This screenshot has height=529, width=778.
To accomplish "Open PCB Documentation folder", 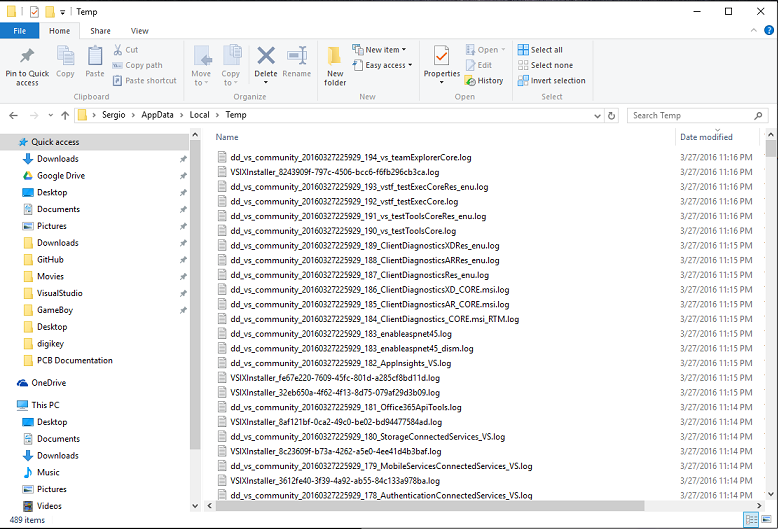I will point(74,360).
